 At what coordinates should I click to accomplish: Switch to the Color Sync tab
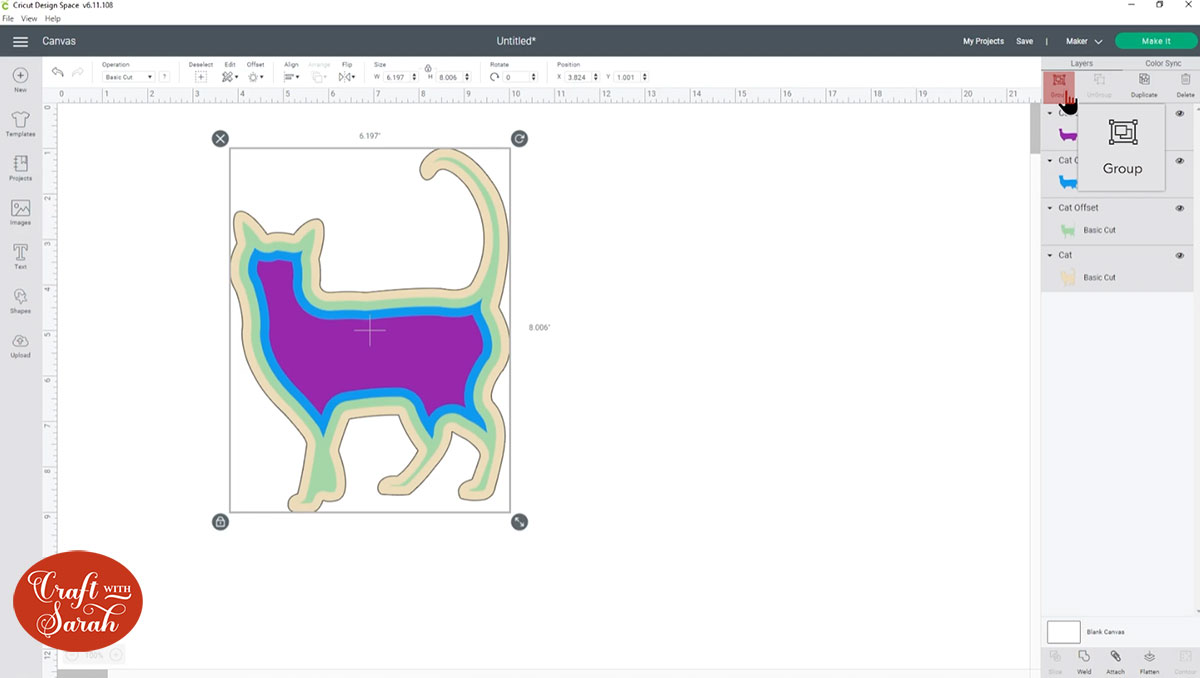point(1163,63)
